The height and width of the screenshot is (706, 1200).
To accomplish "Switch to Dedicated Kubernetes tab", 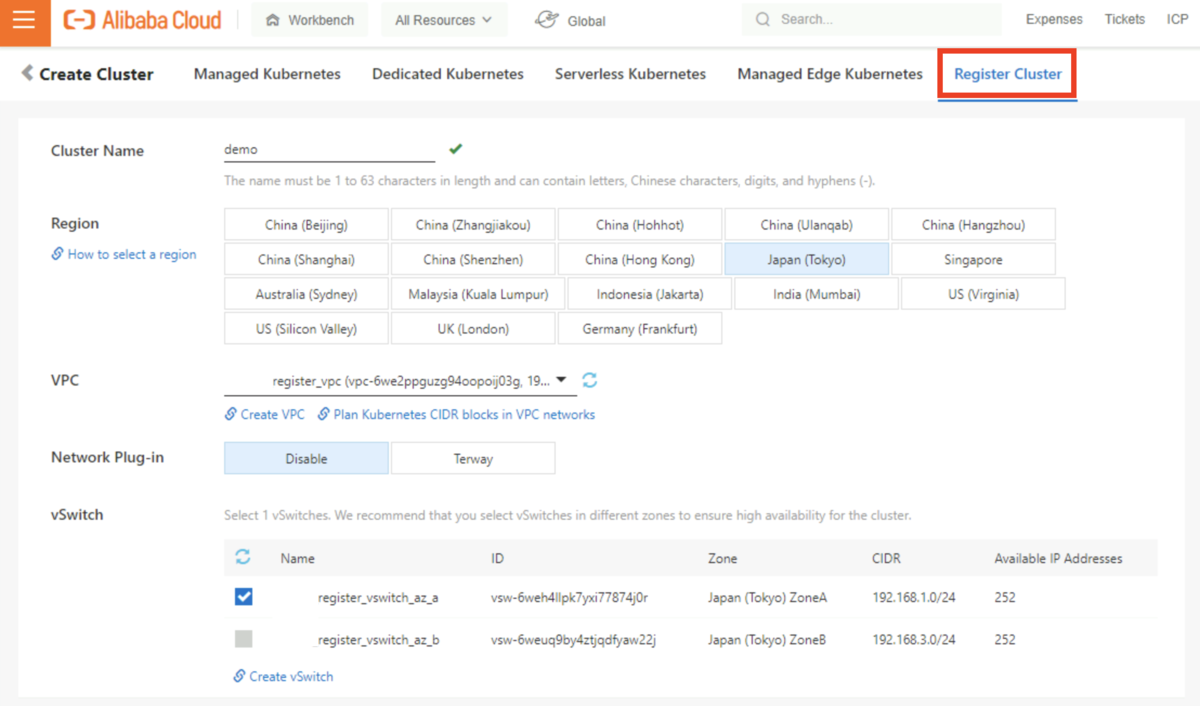I will (448, 74).
